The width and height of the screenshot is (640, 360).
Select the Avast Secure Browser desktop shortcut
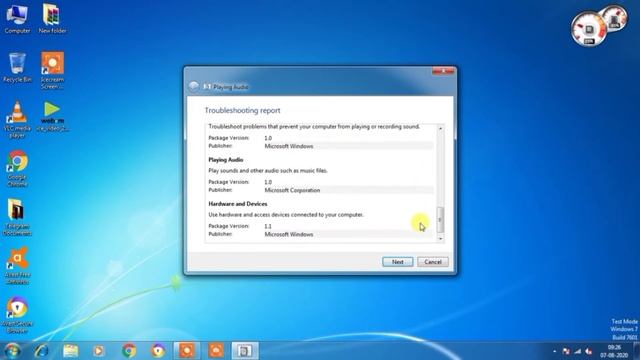click(x=17, y=315)
